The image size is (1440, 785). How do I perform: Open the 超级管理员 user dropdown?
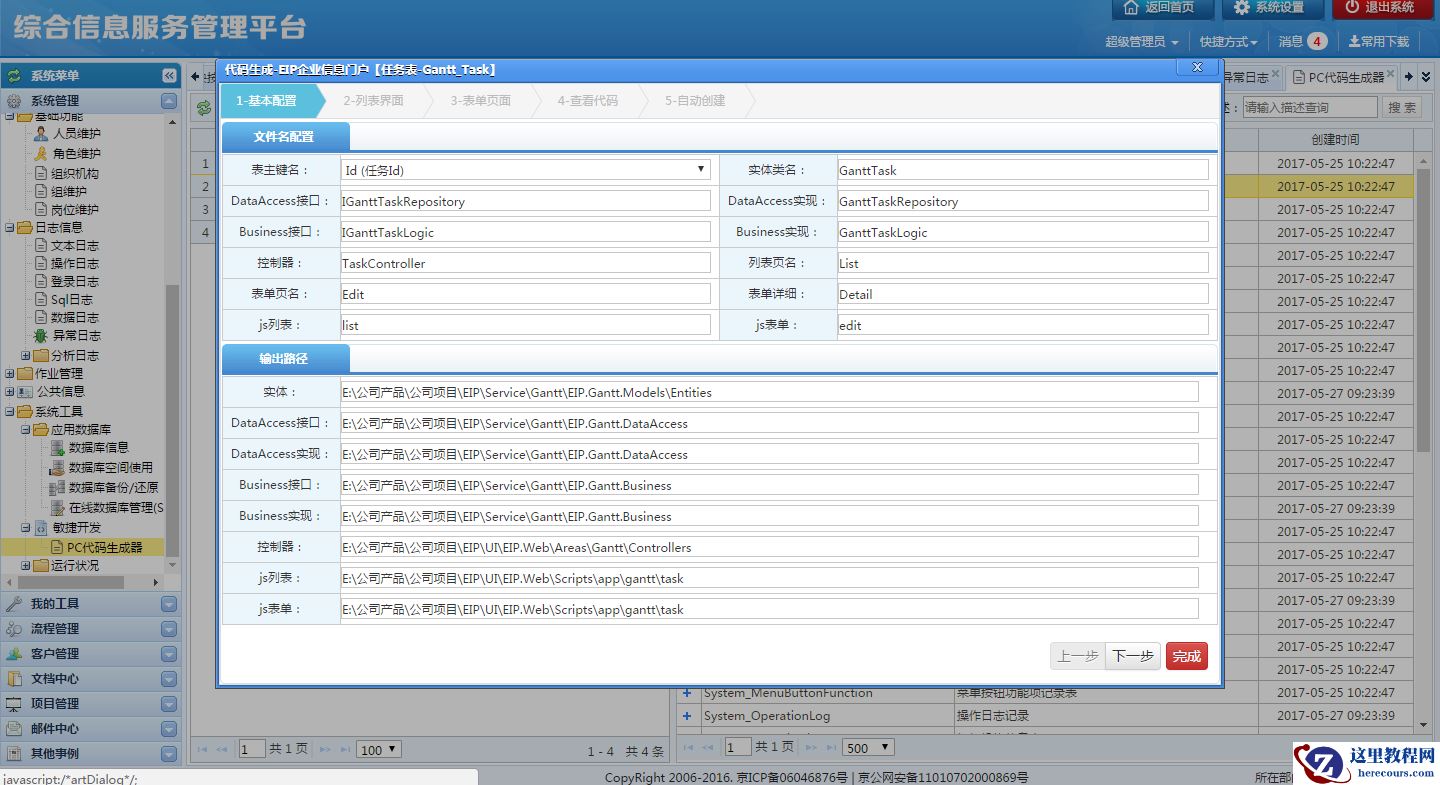click(x=1141, y=42)
